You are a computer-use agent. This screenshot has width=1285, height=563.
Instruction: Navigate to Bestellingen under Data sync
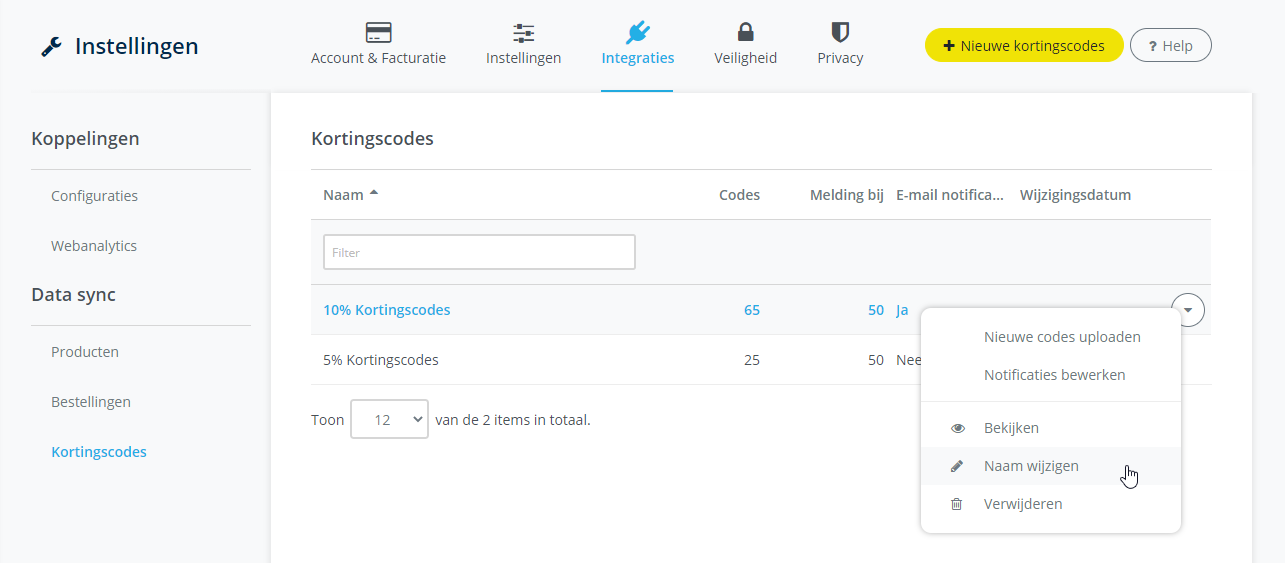[91, 402]
